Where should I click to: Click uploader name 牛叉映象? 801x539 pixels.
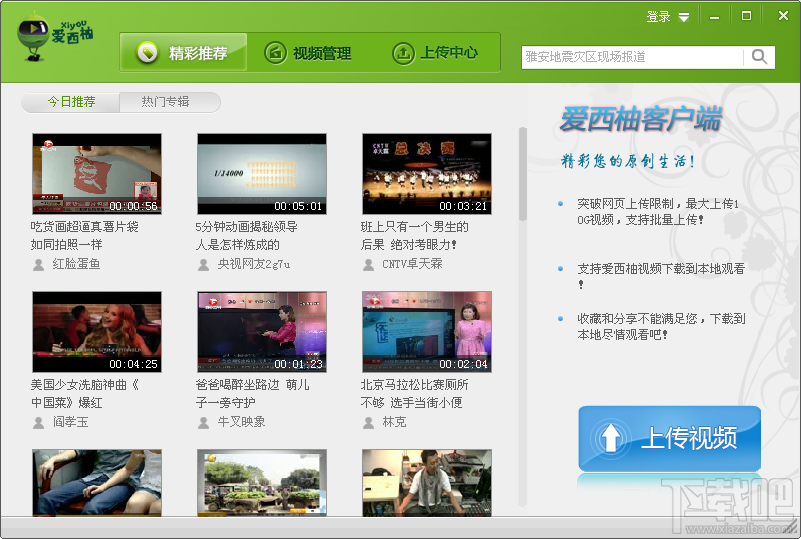point(242,422)
